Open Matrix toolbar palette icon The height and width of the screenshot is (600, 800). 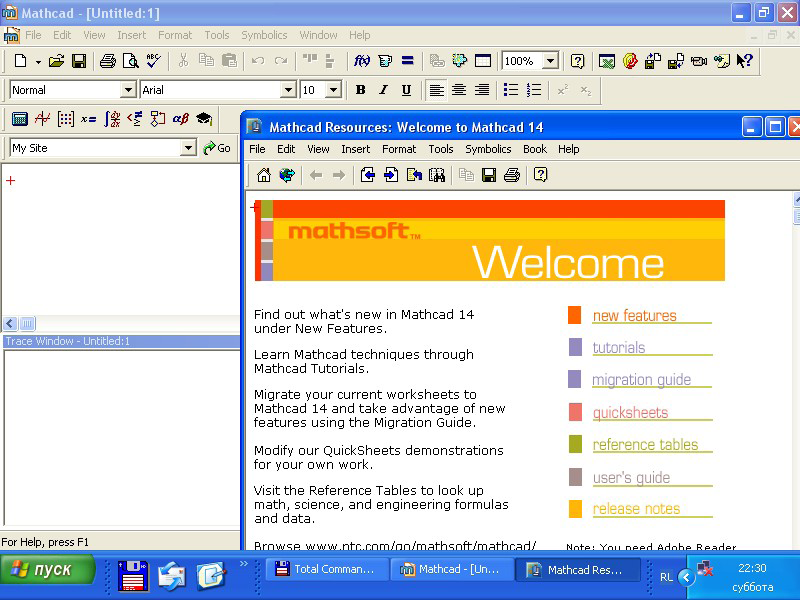click(66, 119)
